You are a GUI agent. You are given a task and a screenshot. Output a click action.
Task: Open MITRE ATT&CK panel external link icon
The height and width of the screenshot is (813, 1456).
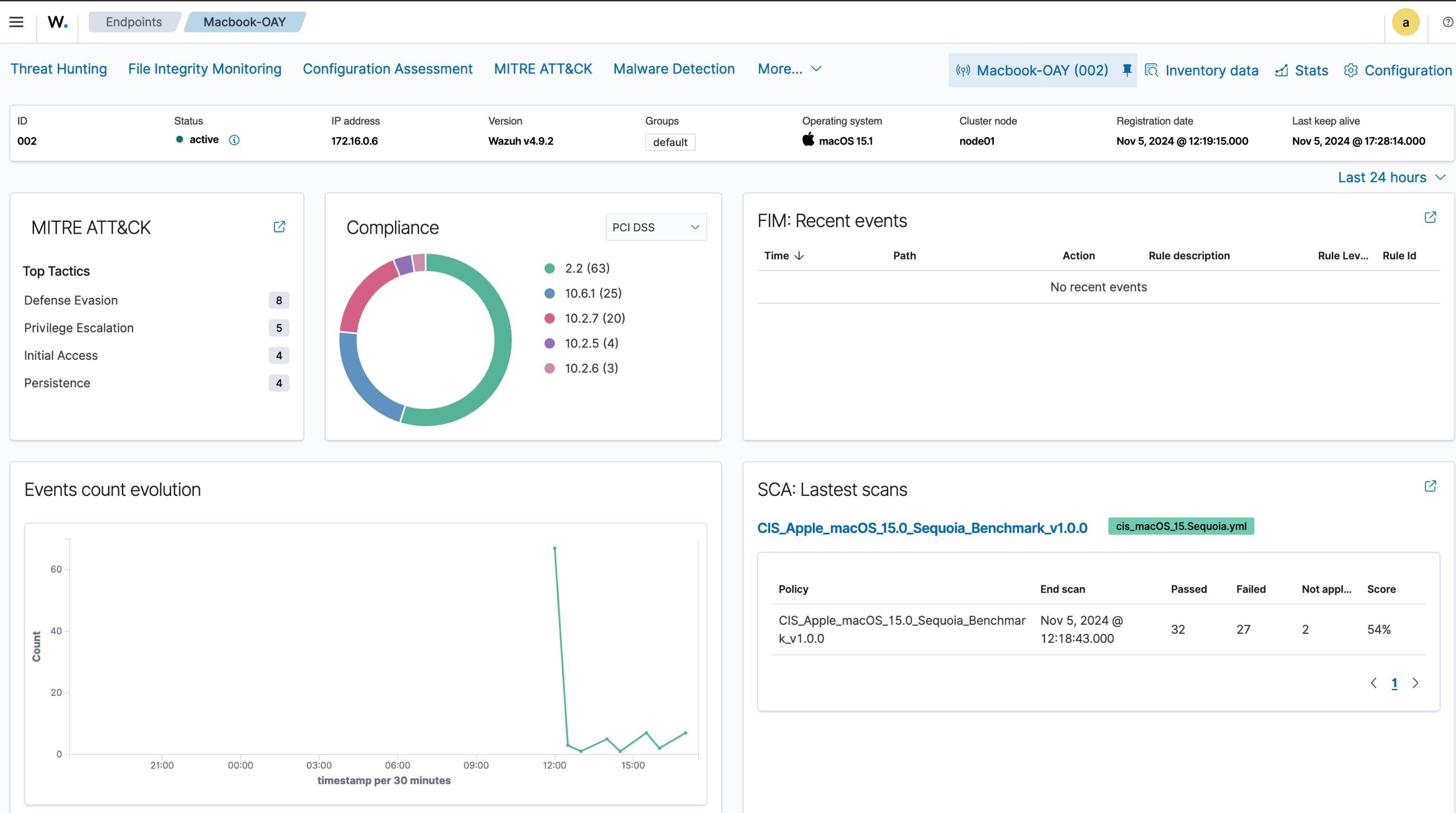(279, 227)
